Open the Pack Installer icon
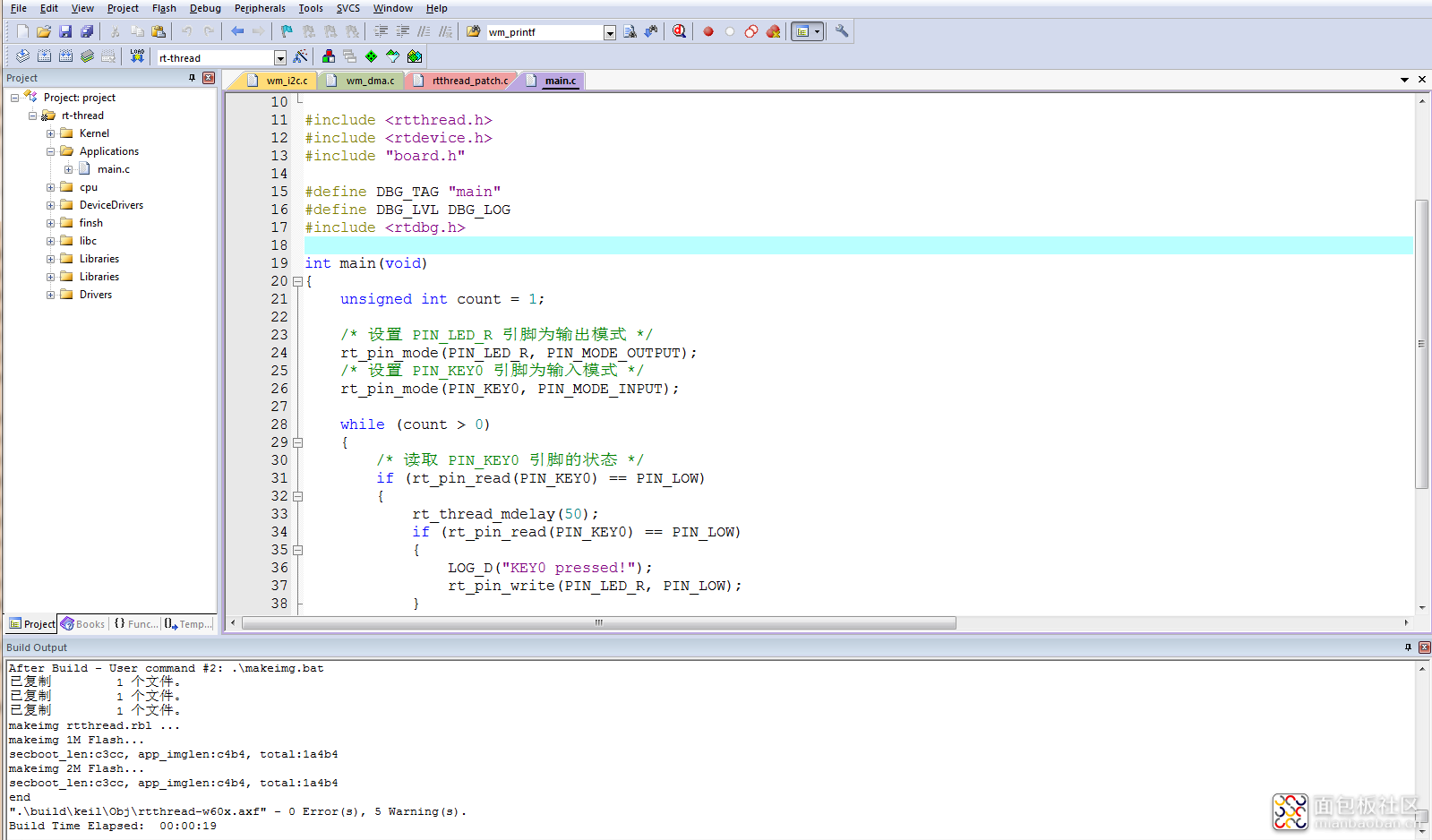Screen dimensions: 1432x840 [x=415, y=56]
